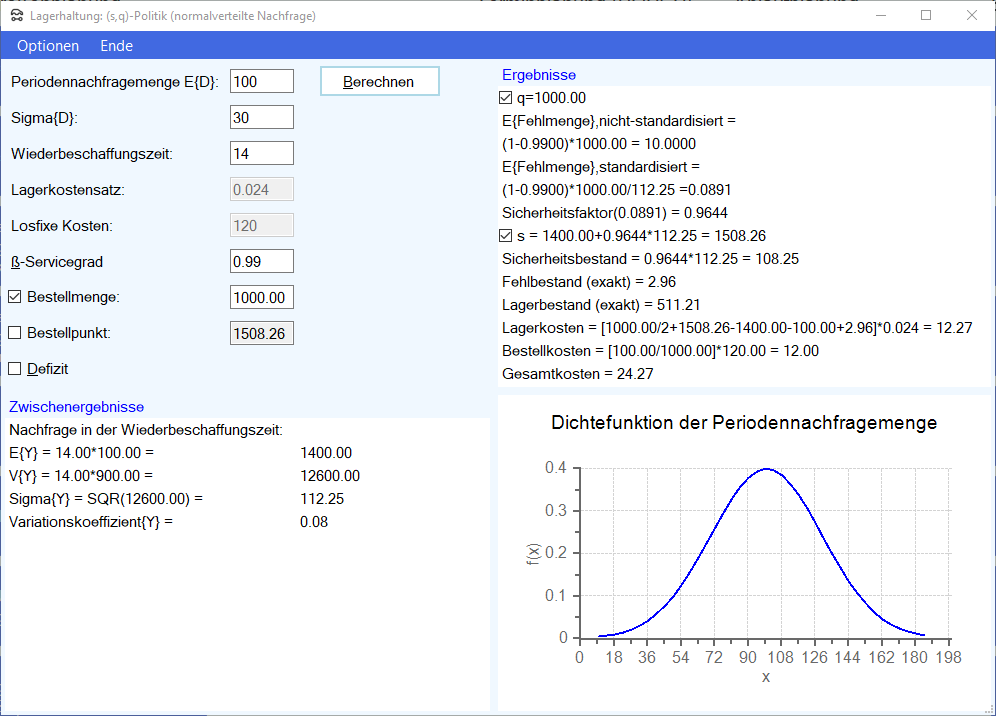Click the Sigma{D} input field
This screenshot has height=716, width=996.
point(261,117)
